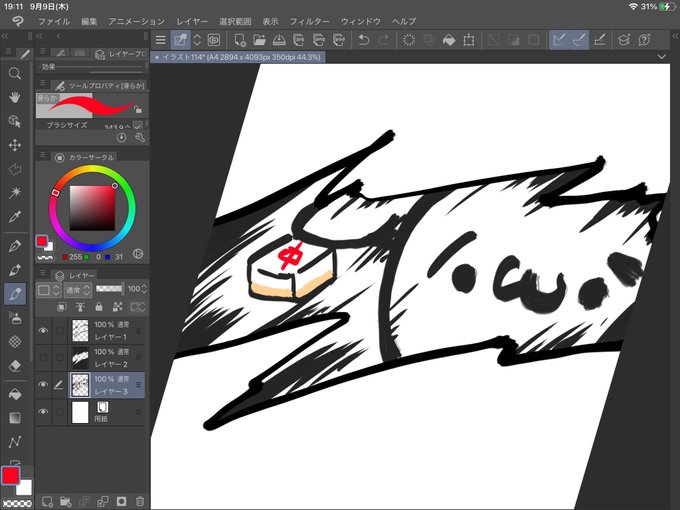Image resolution: width=680 pixels, height=510 pixels.
Task: Select the highlighted Brush tool
Action: point(15,294)
